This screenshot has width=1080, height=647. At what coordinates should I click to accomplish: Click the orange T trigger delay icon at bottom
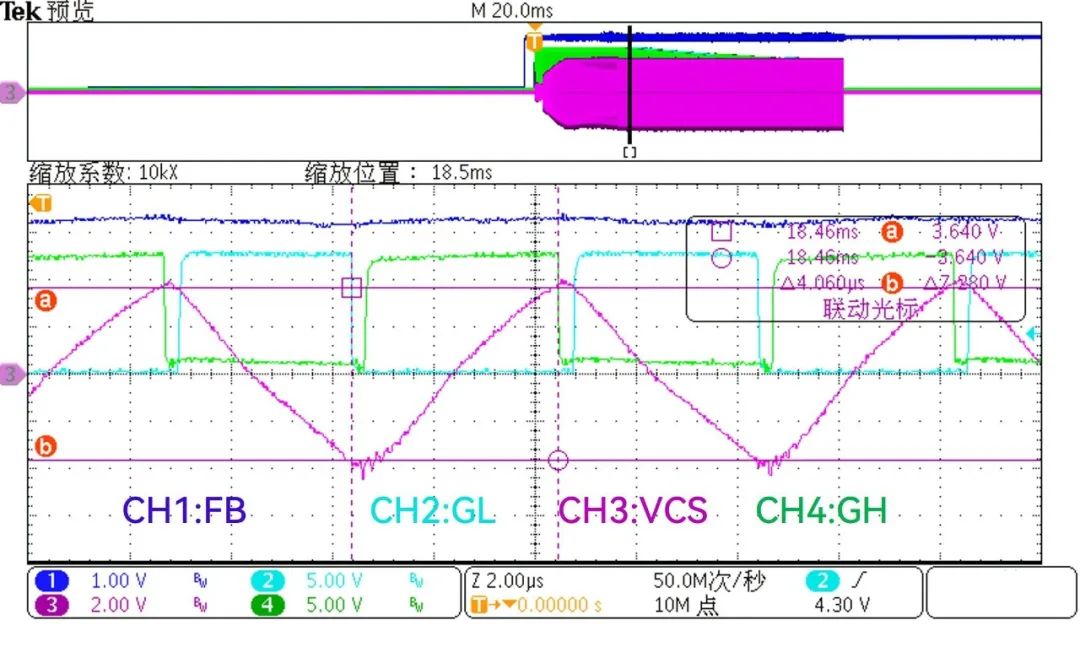click(x=479, y=605)
